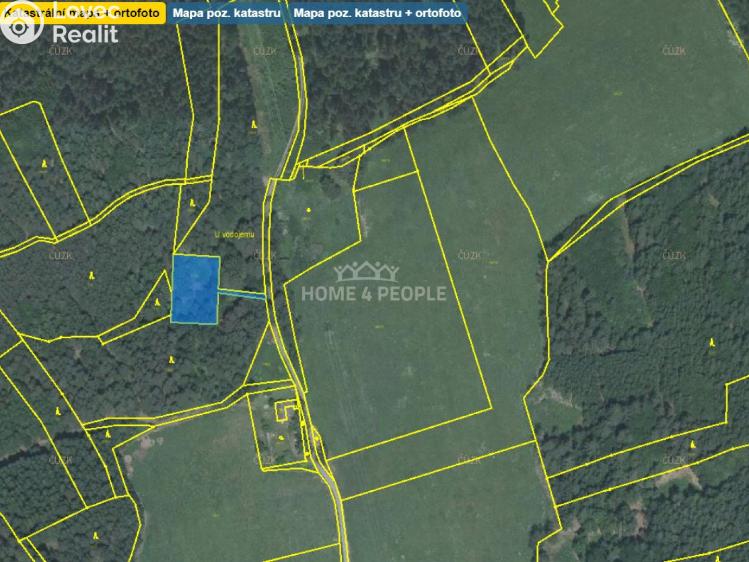
Task: Switch to Katastrální mapa + ortofoto tab
Action: coord(83,13)
